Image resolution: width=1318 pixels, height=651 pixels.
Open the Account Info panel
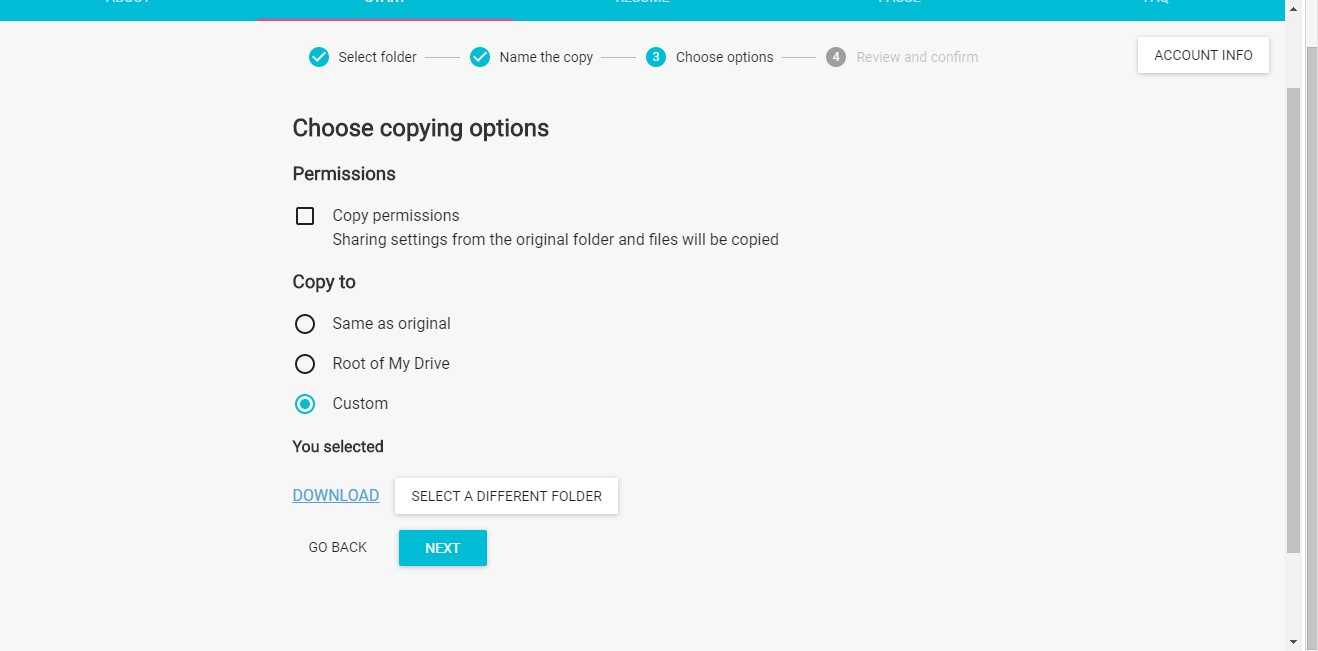[x=1203, y=56]
